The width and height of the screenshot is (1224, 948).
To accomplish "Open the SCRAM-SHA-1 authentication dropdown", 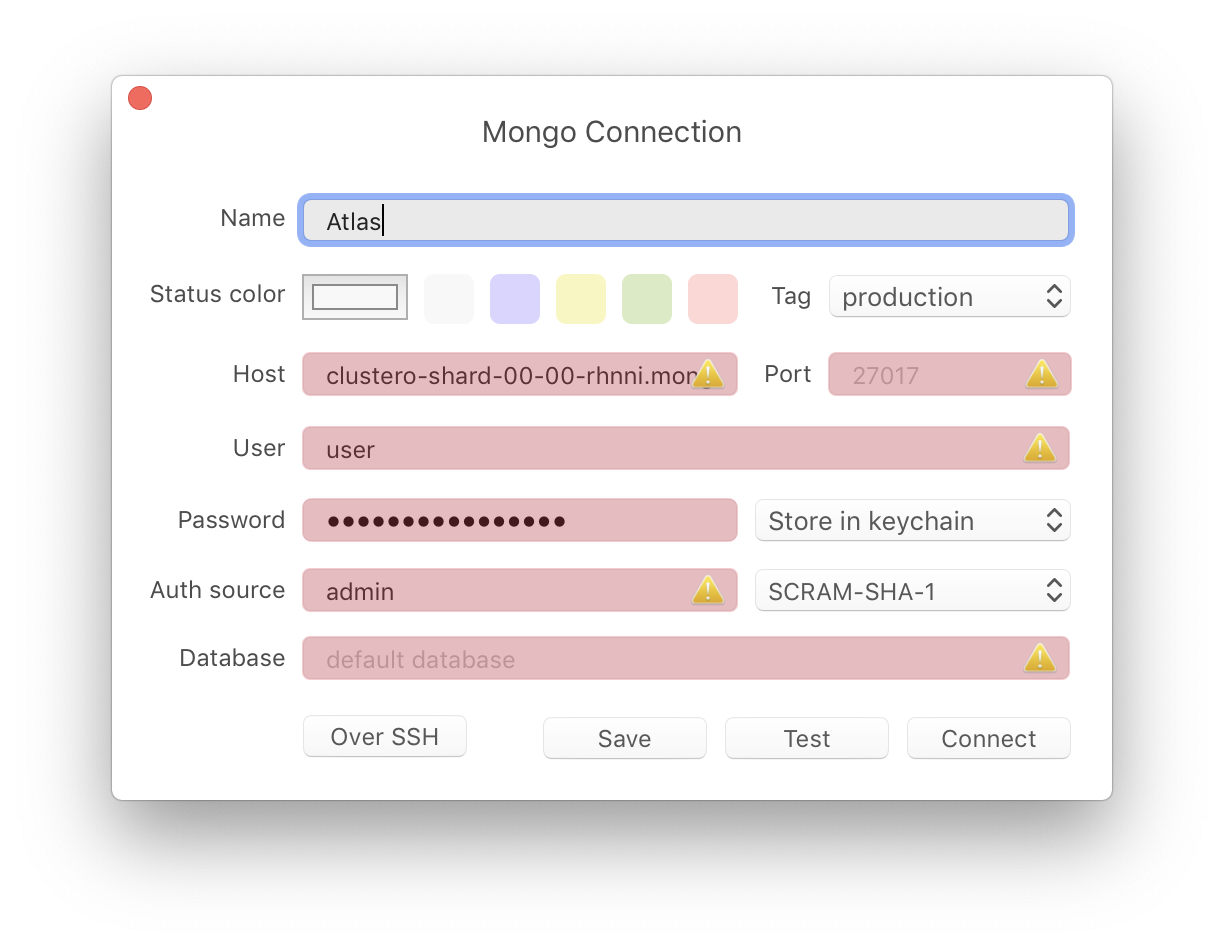I will 911,590.
